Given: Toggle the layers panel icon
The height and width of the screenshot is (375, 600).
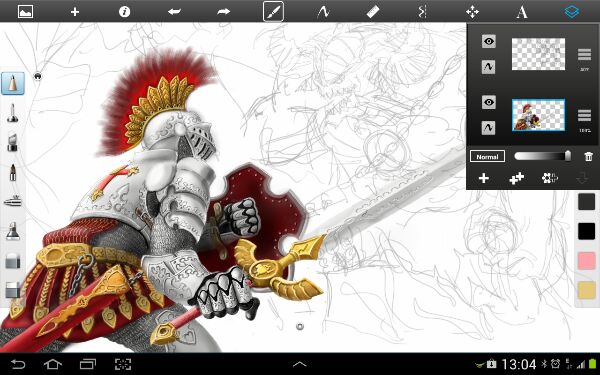Looking at the screenshot, I should click(572, 11).
